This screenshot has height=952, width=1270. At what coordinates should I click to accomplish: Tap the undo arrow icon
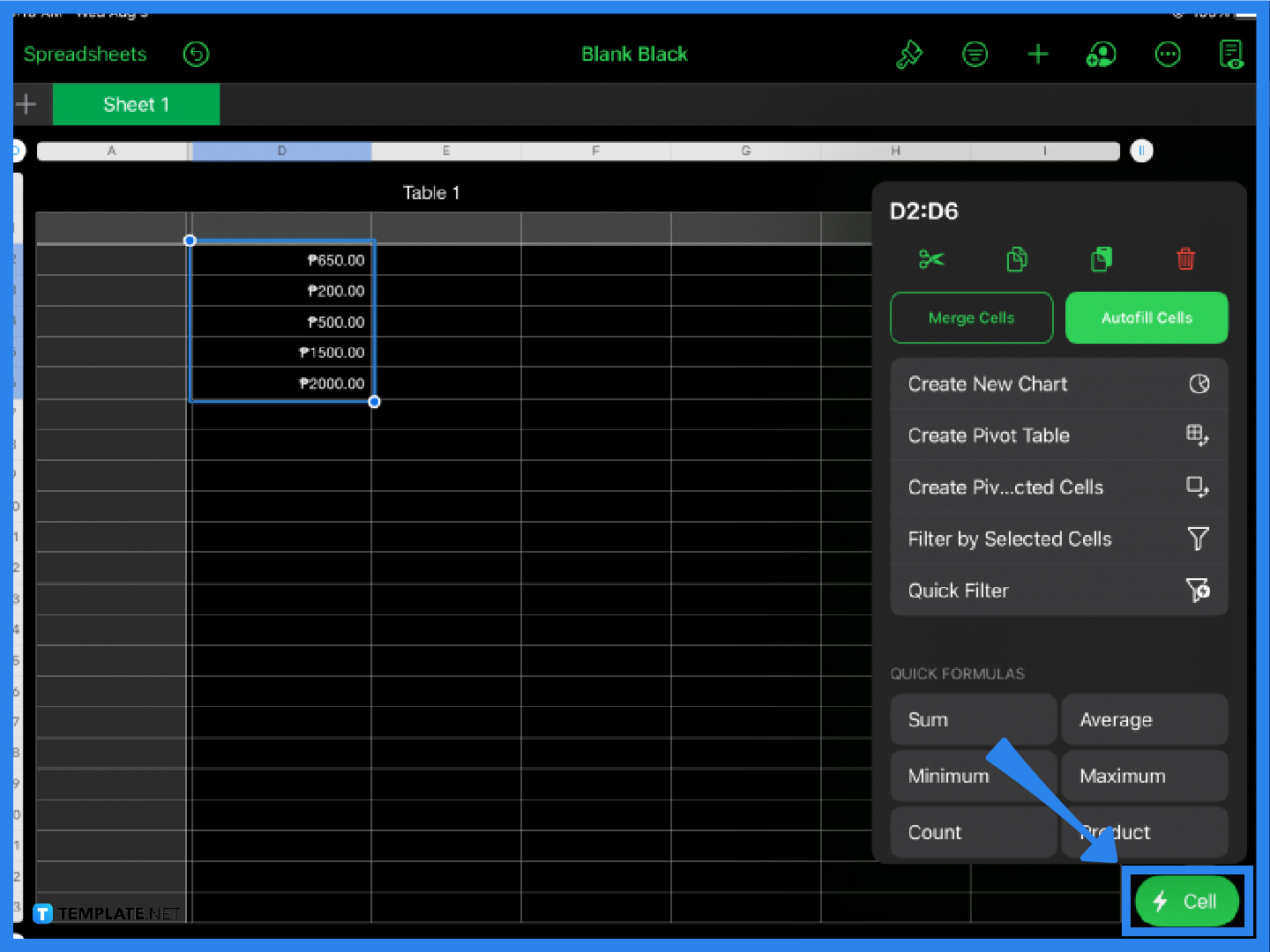coord(196,55)
